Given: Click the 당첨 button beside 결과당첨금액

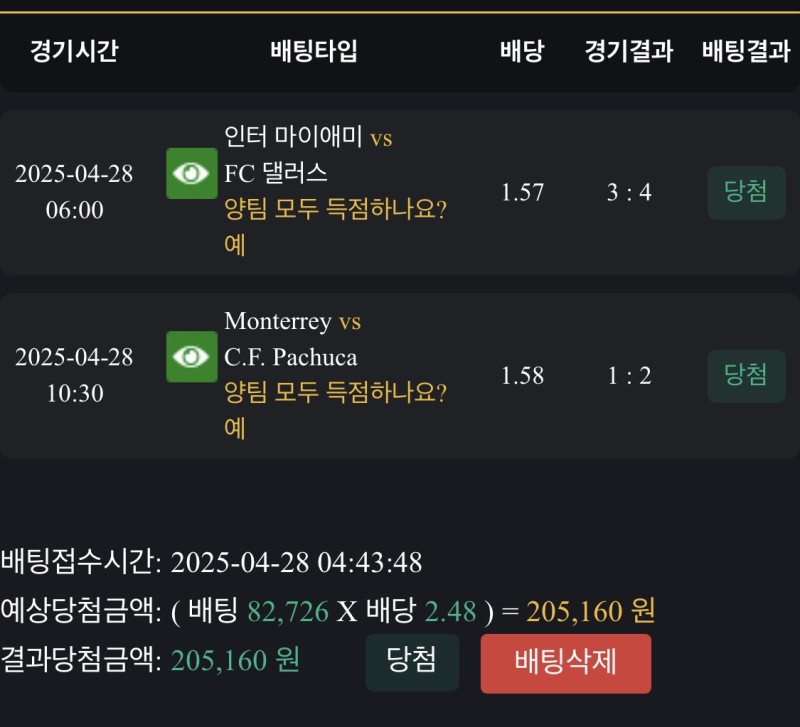Looking at the screenshot, I should [x=412, y=662].
